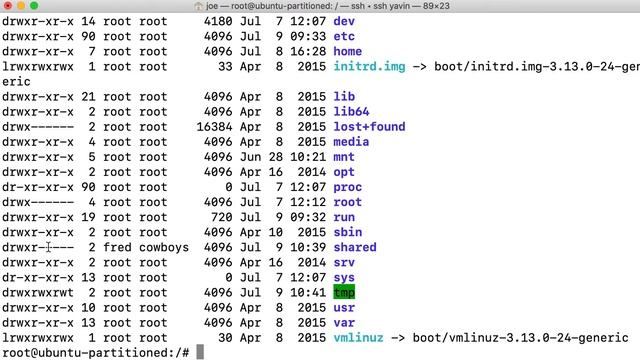This screenshot has height=360, width=640.
Task: Click the 'fred' owner of shared directory
Action: [117, 248]
